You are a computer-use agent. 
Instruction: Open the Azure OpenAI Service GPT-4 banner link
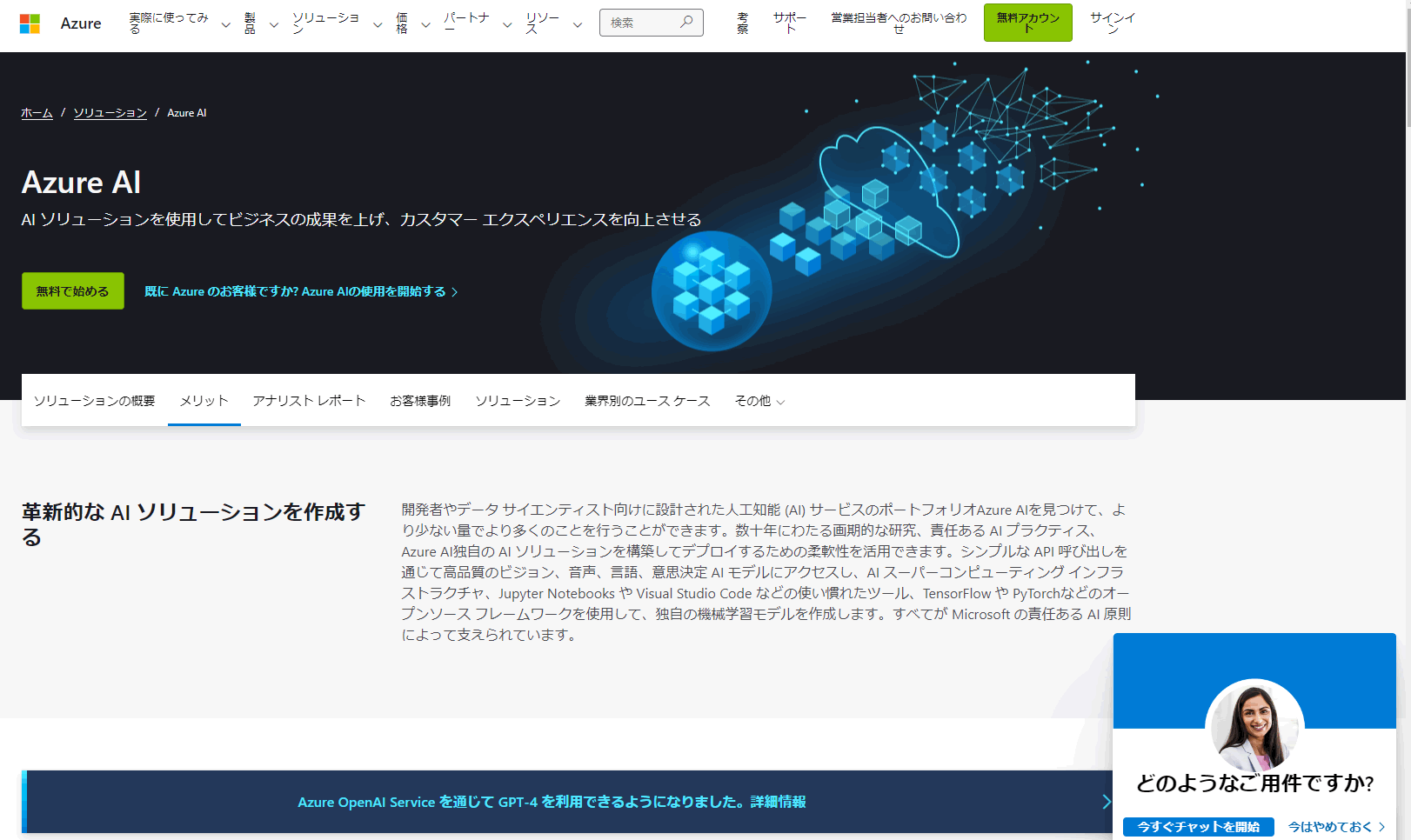pos(552,802)
